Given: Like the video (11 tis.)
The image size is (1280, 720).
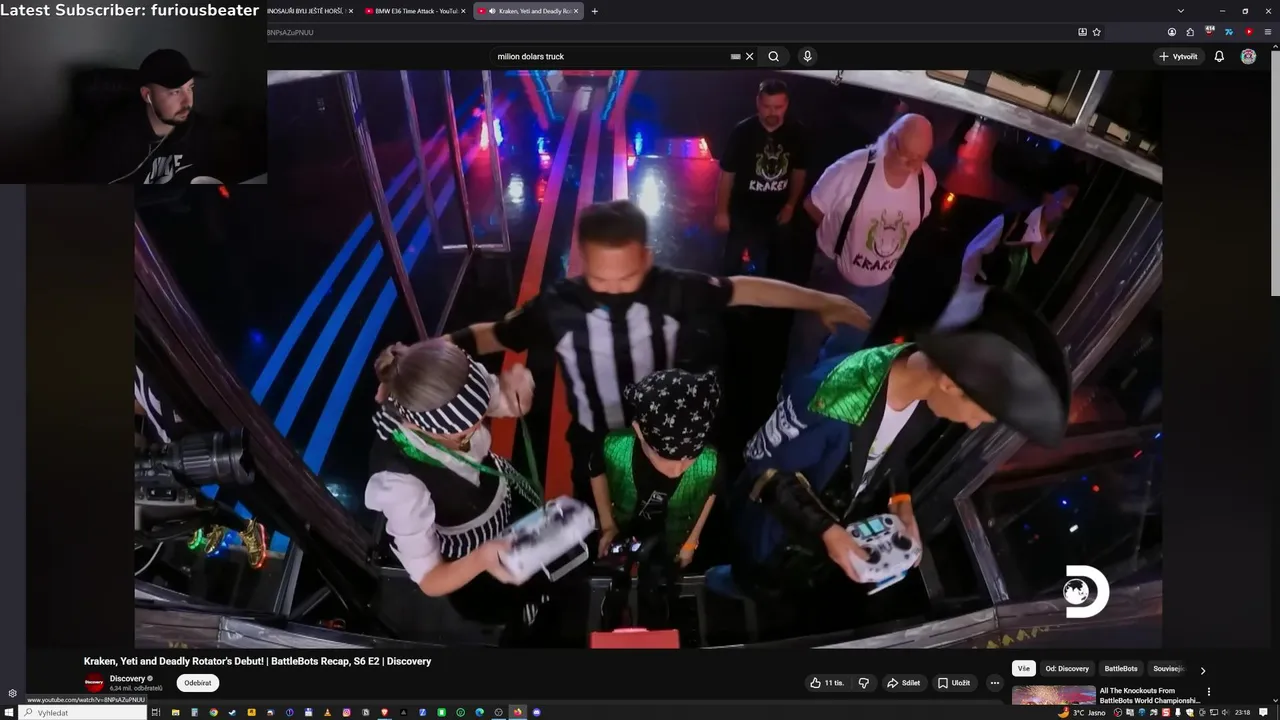Looking at the screenshot, I should (827, 683).
